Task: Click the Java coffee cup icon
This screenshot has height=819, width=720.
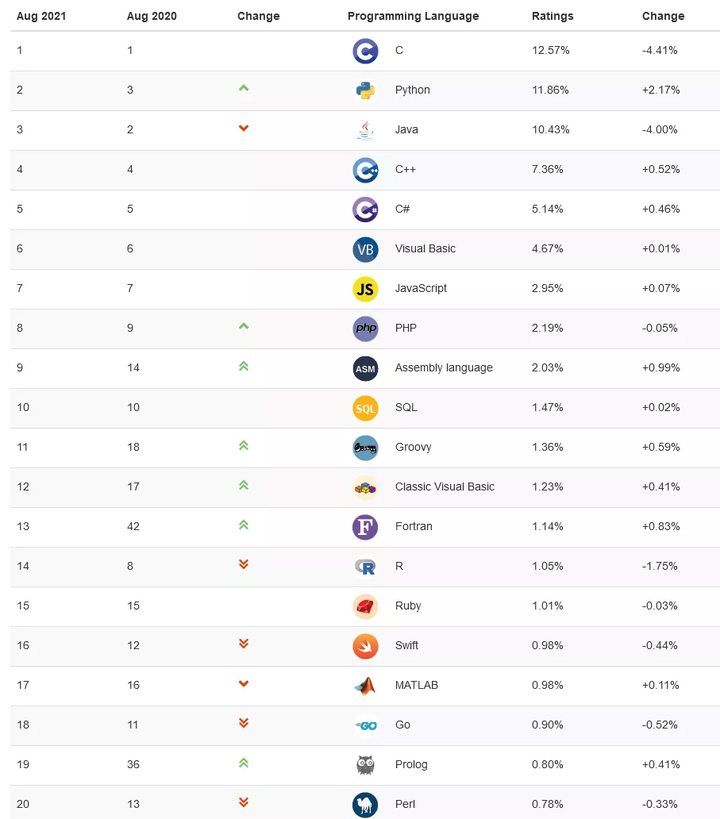Action: point(365,130)
